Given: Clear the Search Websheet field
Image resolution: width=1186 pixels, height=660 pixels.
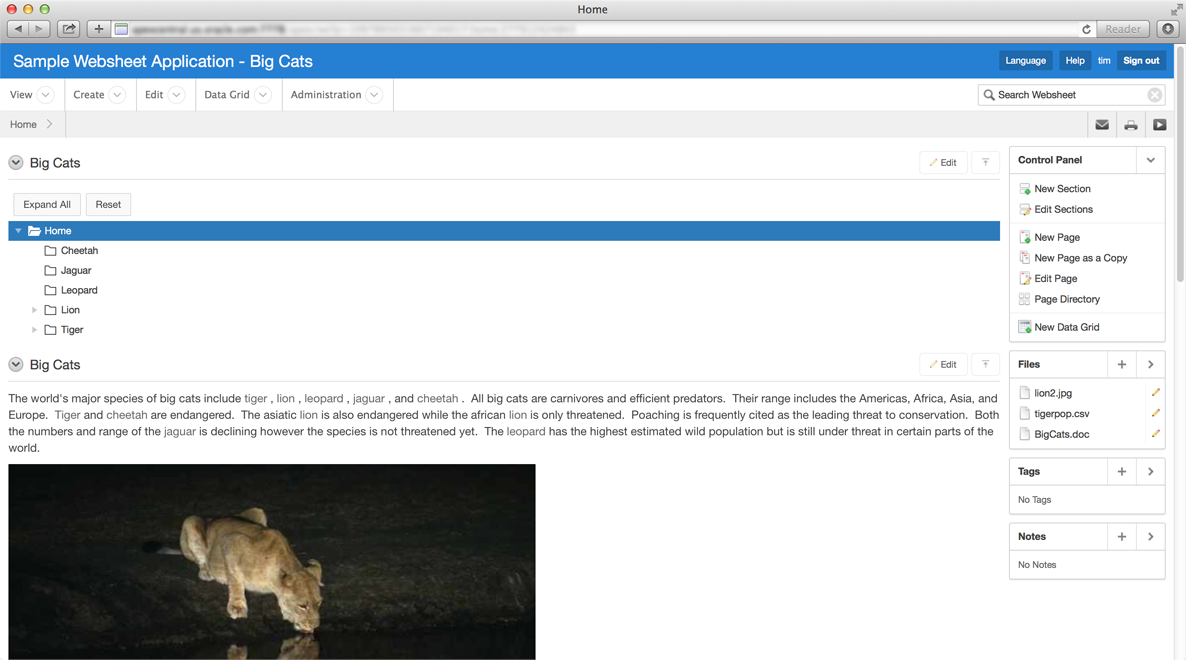Looking at the screenshot, I should (x=1154, y=95).
